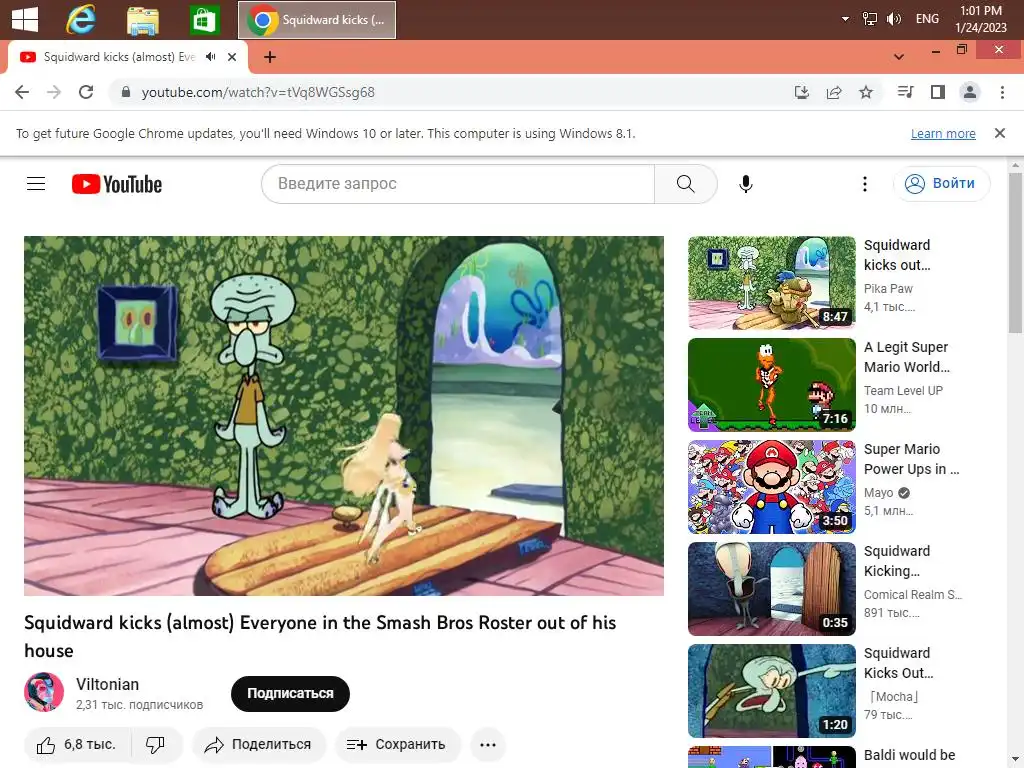Screen dimensions: 1024x768
Task: Open Mocha Squidward Kicks Out thumbnail
Action: coord(771,690)
